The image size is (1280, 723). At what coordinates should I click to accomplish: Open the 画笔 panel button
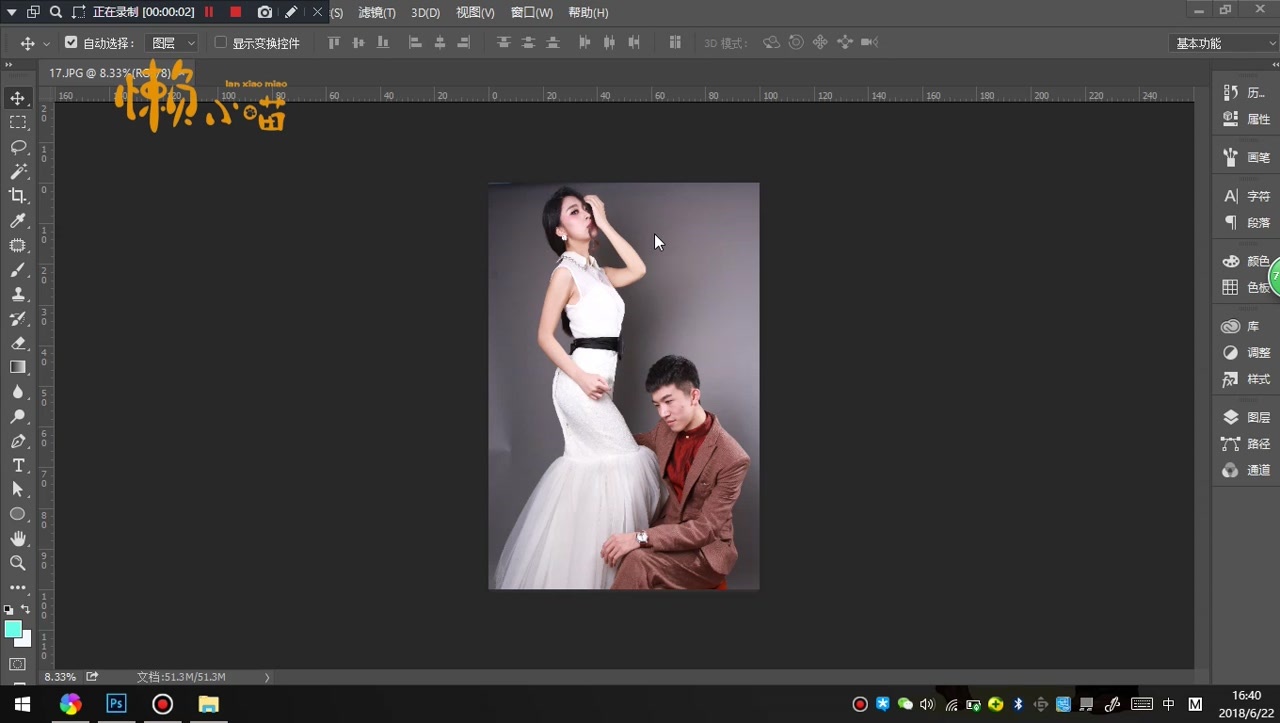click(1246, 157)
